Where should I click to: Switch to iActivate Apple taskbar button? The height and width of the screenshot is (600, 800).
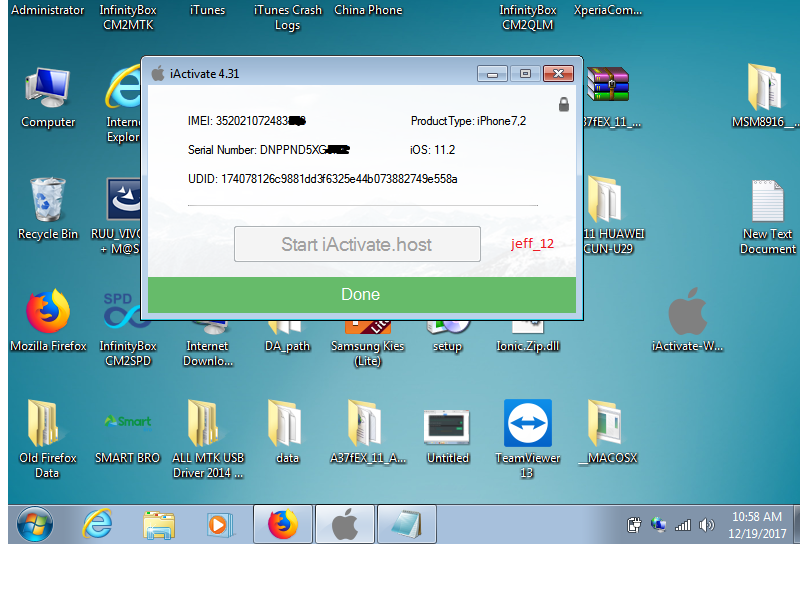[x=345, y=524]
